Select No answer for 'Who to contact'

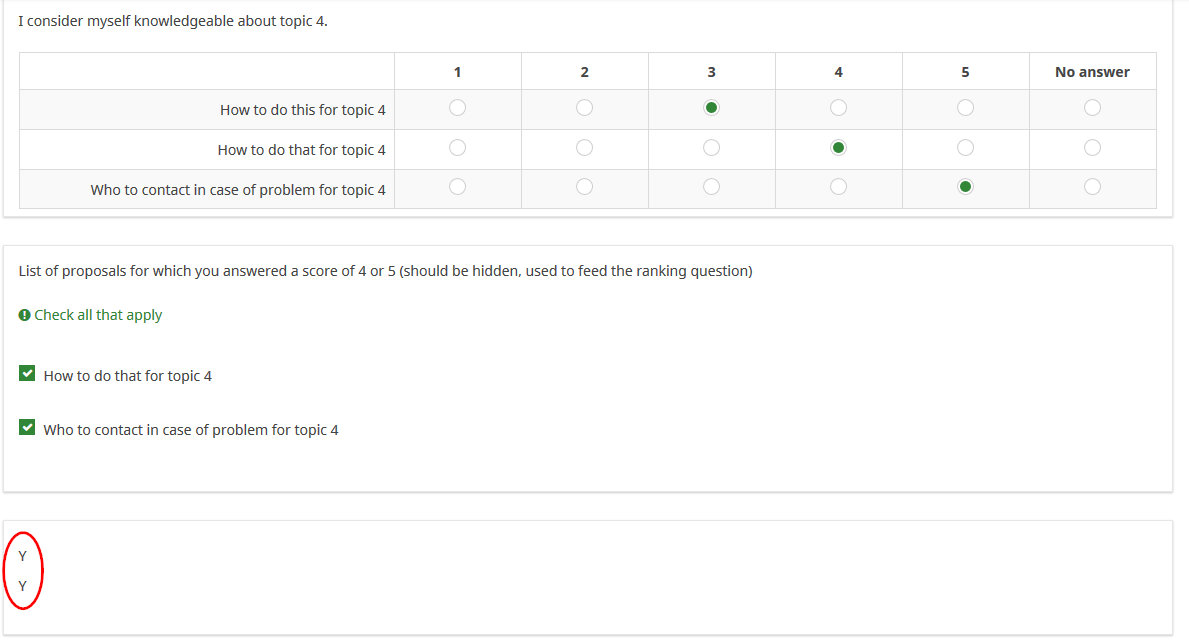pos(1092,186)
